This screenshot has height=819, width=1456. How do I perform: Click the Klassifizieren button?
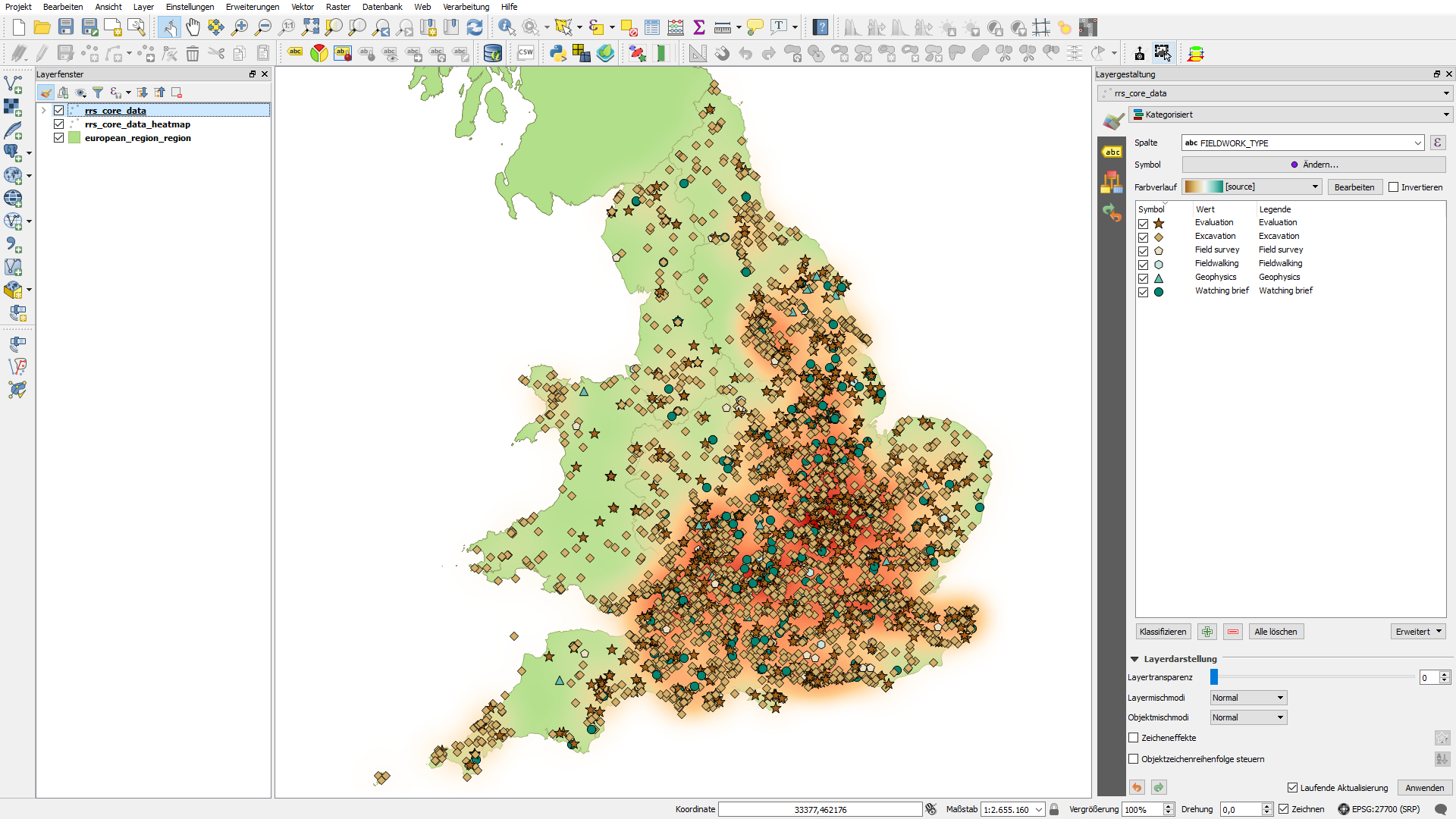pyautogui.click(x=1163, y=631)
